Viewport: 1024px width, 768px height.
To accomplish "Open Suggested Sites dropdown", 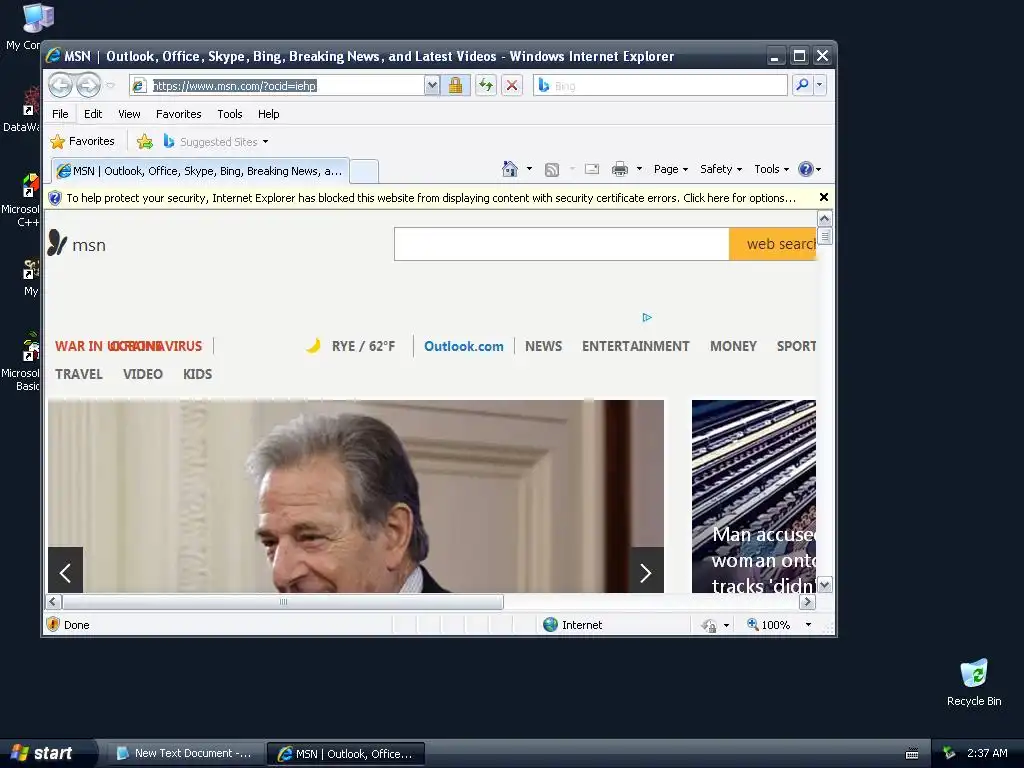I will tap(216, 141).
